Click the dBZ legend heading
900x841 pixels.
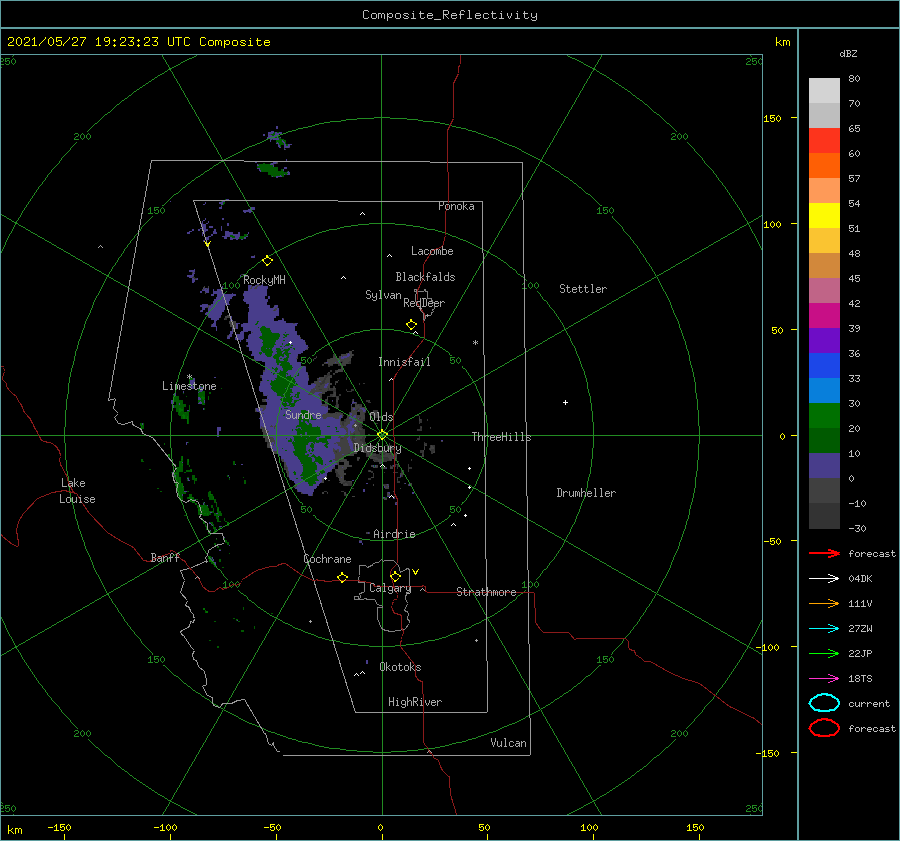point(848,54)
